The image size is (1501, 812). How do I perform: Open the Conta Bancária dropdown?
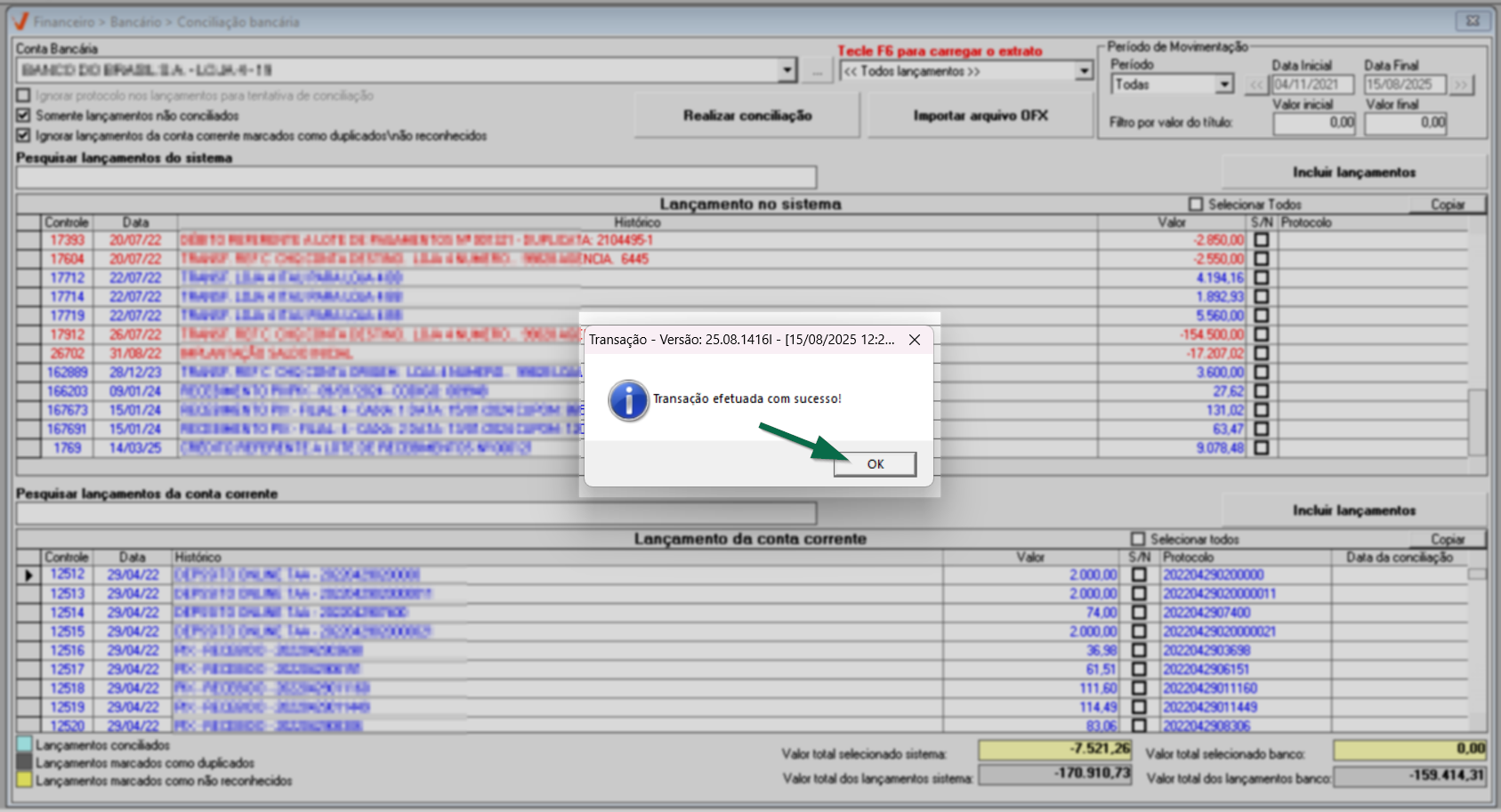(787, 70)
